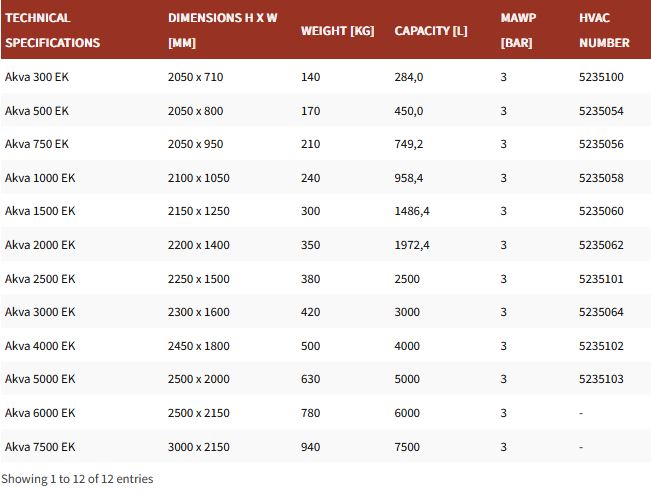This screenshot has height=493, width=651.
Task: Click the HVAC Number column header
Action: point(604,30)
